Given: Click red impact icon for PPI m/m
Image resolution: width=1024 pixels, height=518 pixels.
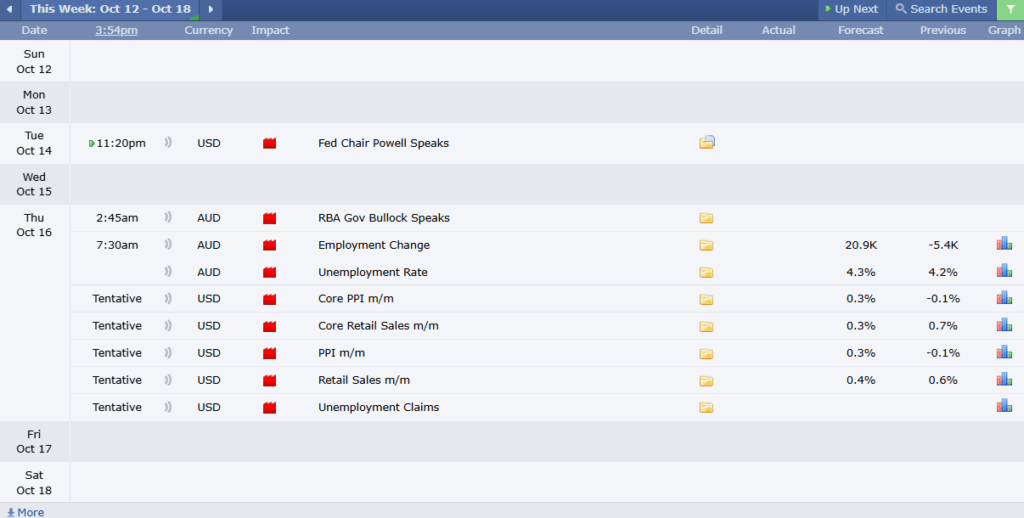Looking at the screenshot, I should [x=269, y=353].
